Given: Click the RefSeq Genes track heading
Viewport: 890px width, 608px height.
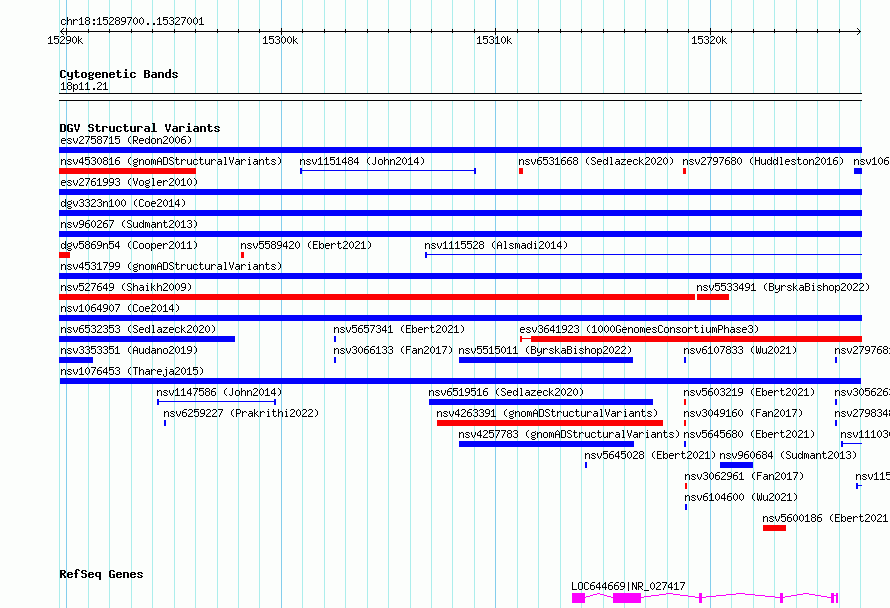Looking at the screenshot, I should [x=101, y=574].
